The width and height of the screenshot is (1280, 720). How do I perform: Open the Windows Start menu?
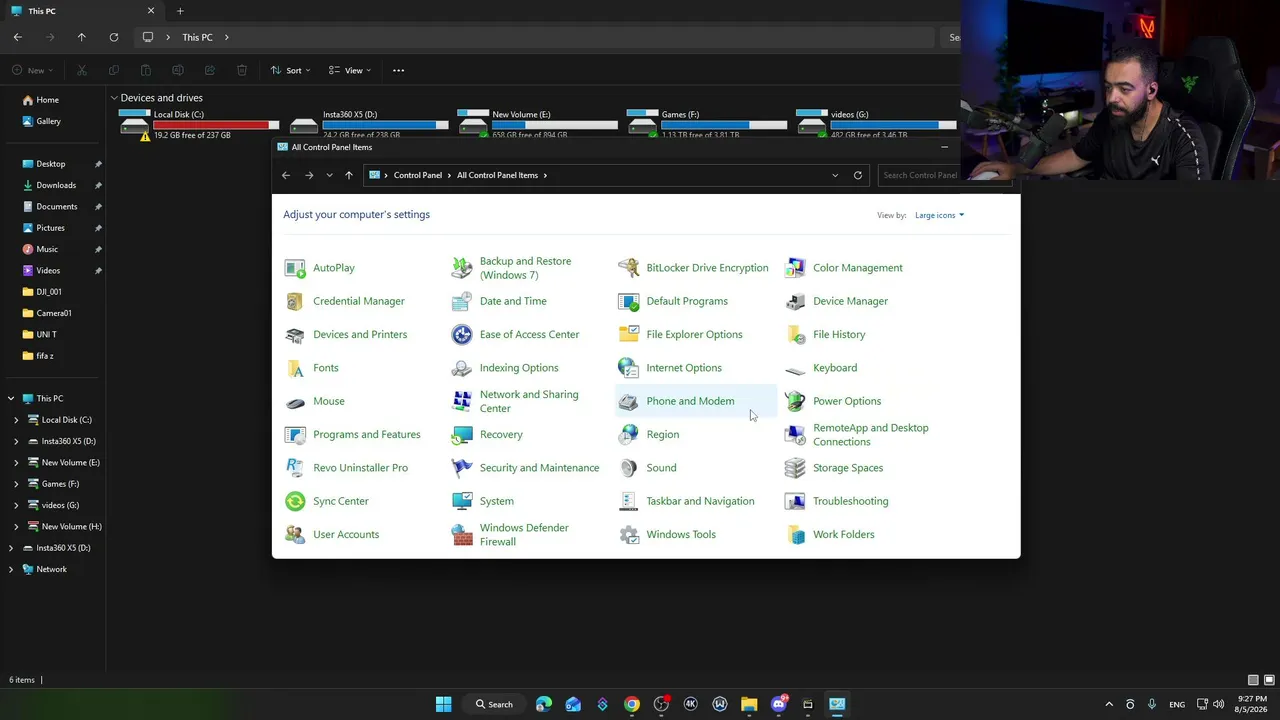click(443, 704)
